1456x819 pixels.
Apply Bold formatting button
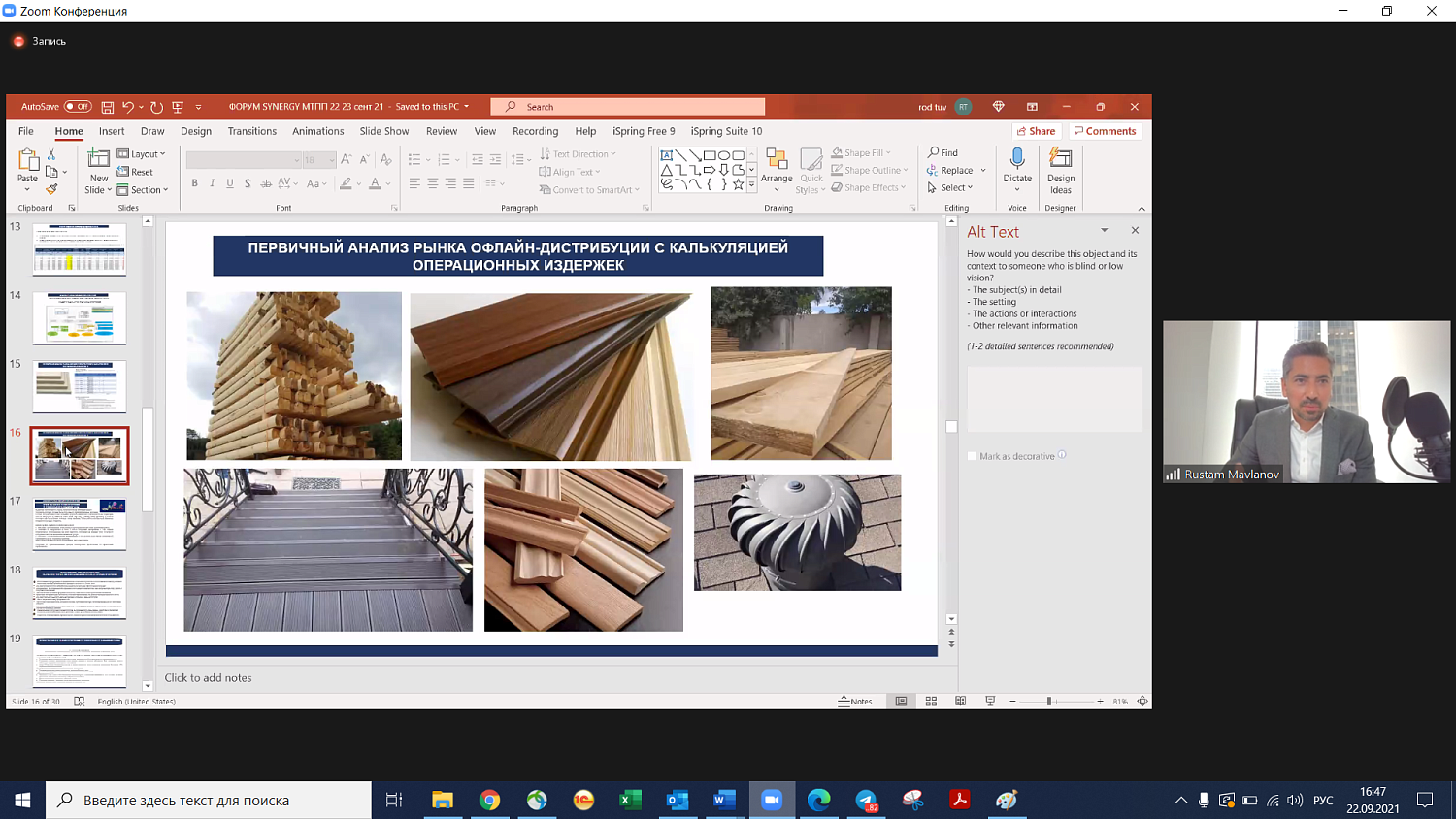pyautogui.click(x=194, y=183)
